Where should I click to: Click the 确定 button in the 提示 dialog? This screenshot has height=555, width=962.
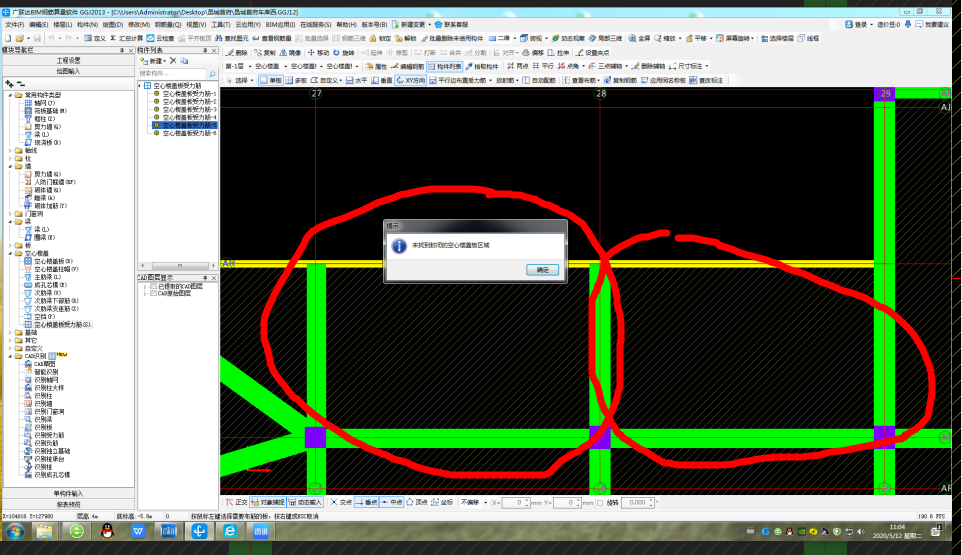pos(542,270)
